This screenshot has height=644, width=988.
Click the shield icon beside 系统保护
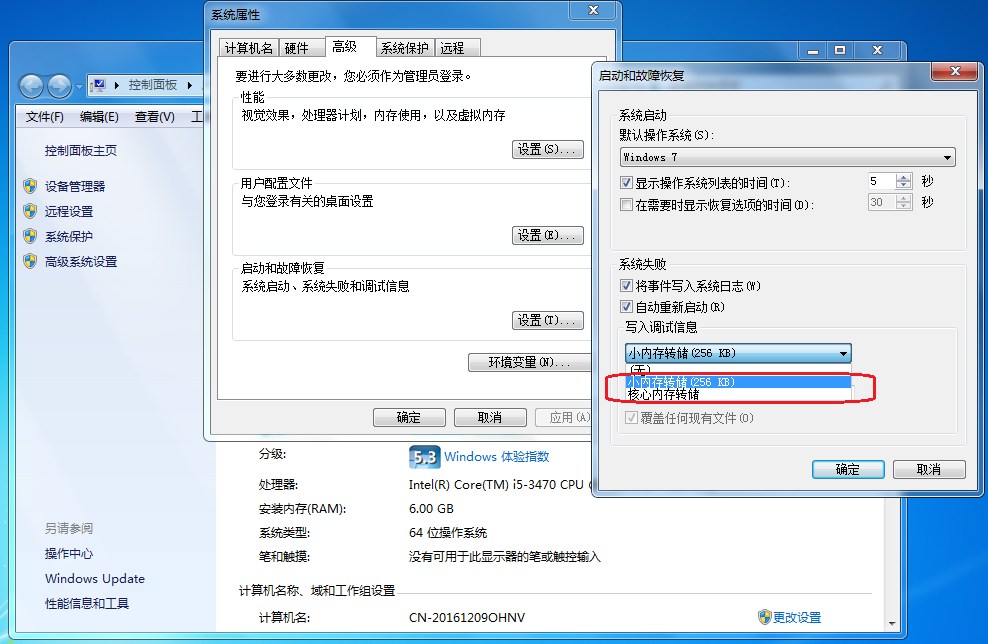tap(30, 236)
